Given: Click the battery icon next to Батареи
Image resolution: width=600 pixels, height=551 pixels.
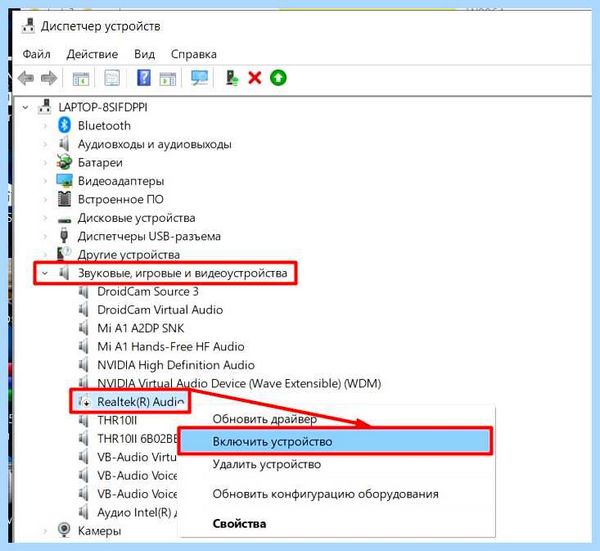Looking at the screenshot, I should coord(64,162).
